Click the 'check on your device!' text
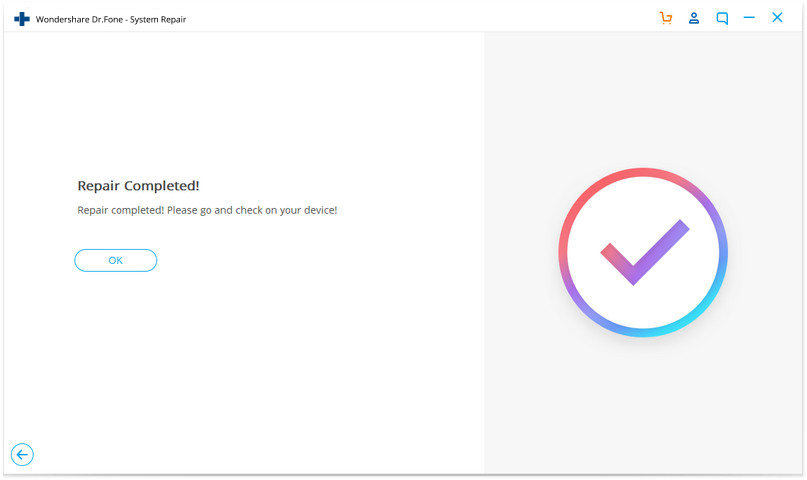807x480 pixels. [290, 210]
